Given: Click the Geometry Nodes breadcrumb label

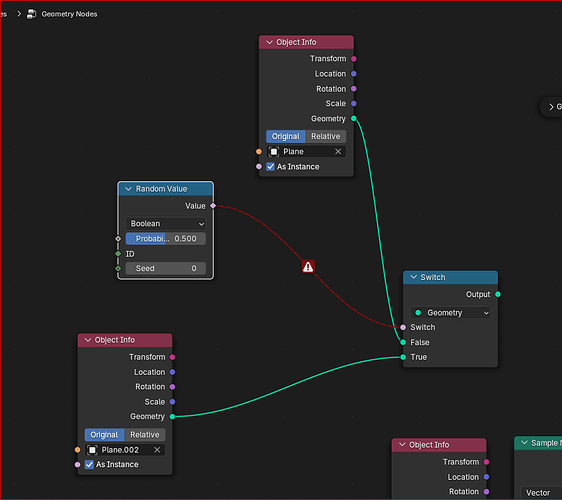Looking at the screenshot, I should 69,14.
